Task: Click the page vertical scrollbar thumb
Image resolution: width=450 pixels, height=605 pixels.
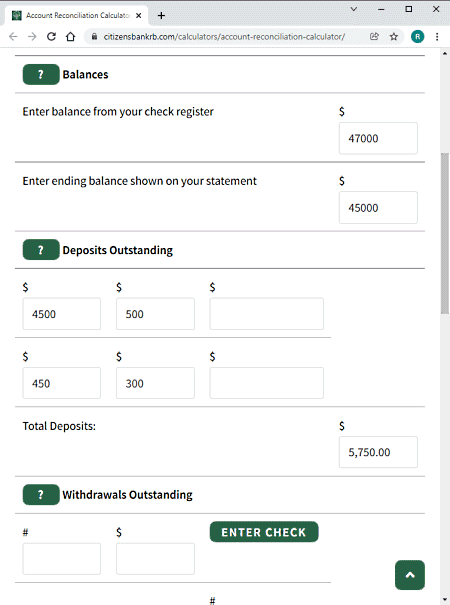Action: click(x=445, y=233)
